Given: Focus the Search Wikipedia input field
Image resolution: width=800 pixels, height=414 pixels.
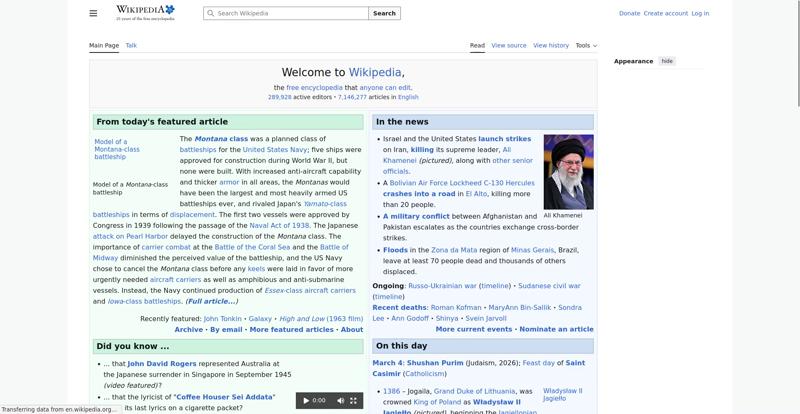Looking at the screenshot, I should [290, 14].
